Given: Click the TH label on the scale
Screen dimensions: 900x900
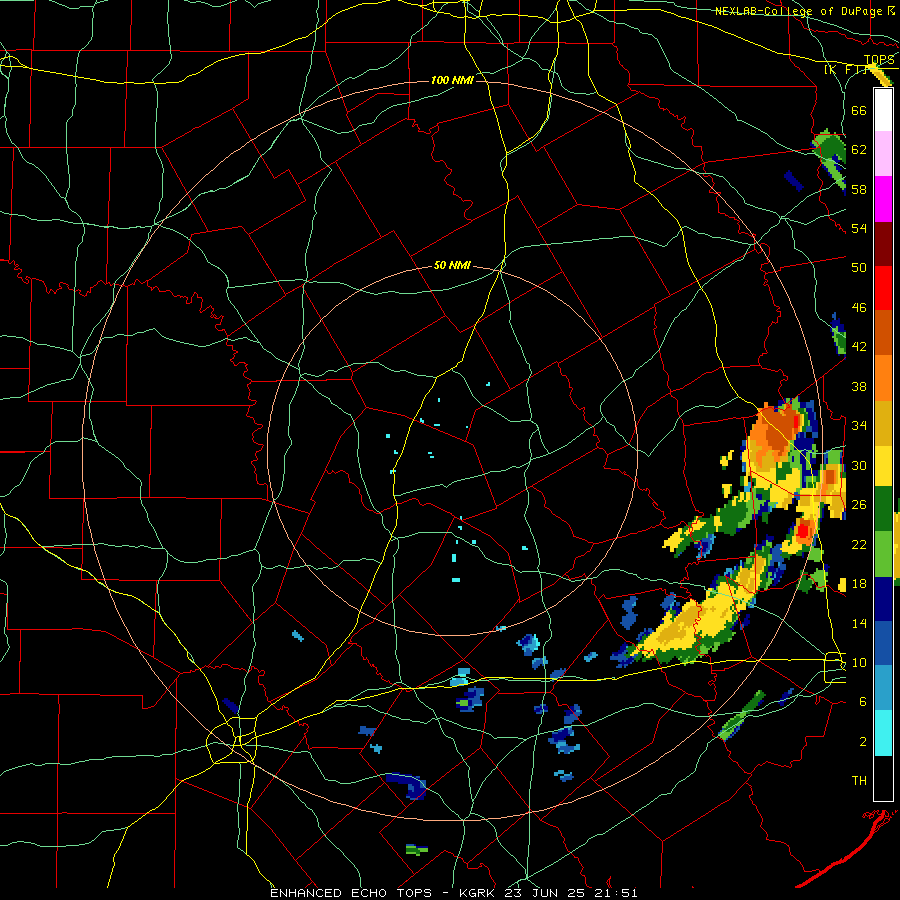Looking at the screenshot, I should click(859, 781).
